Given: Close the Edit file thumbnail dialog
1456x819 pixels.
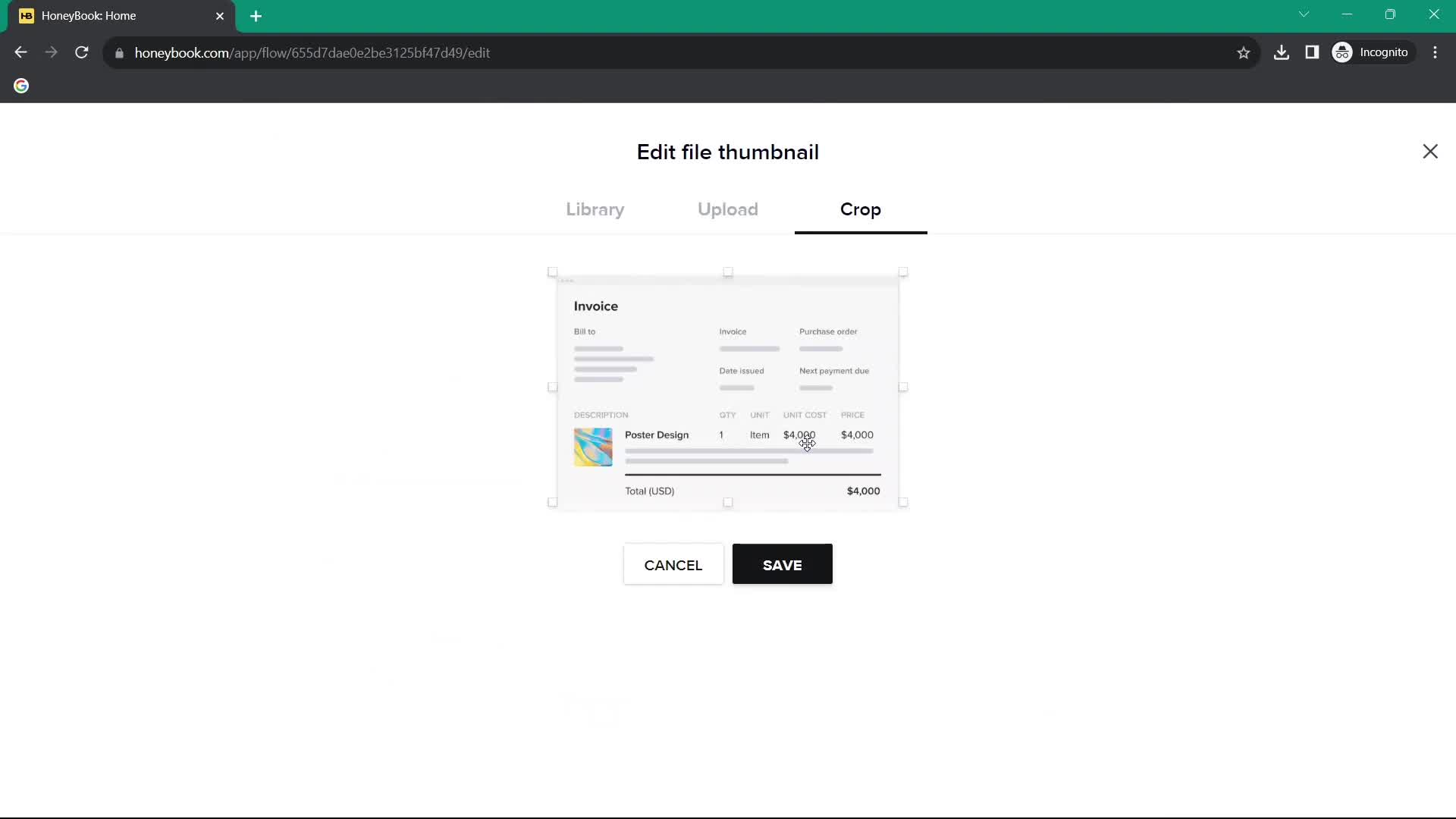Looking at the screenshot, I should [1430, 152].
